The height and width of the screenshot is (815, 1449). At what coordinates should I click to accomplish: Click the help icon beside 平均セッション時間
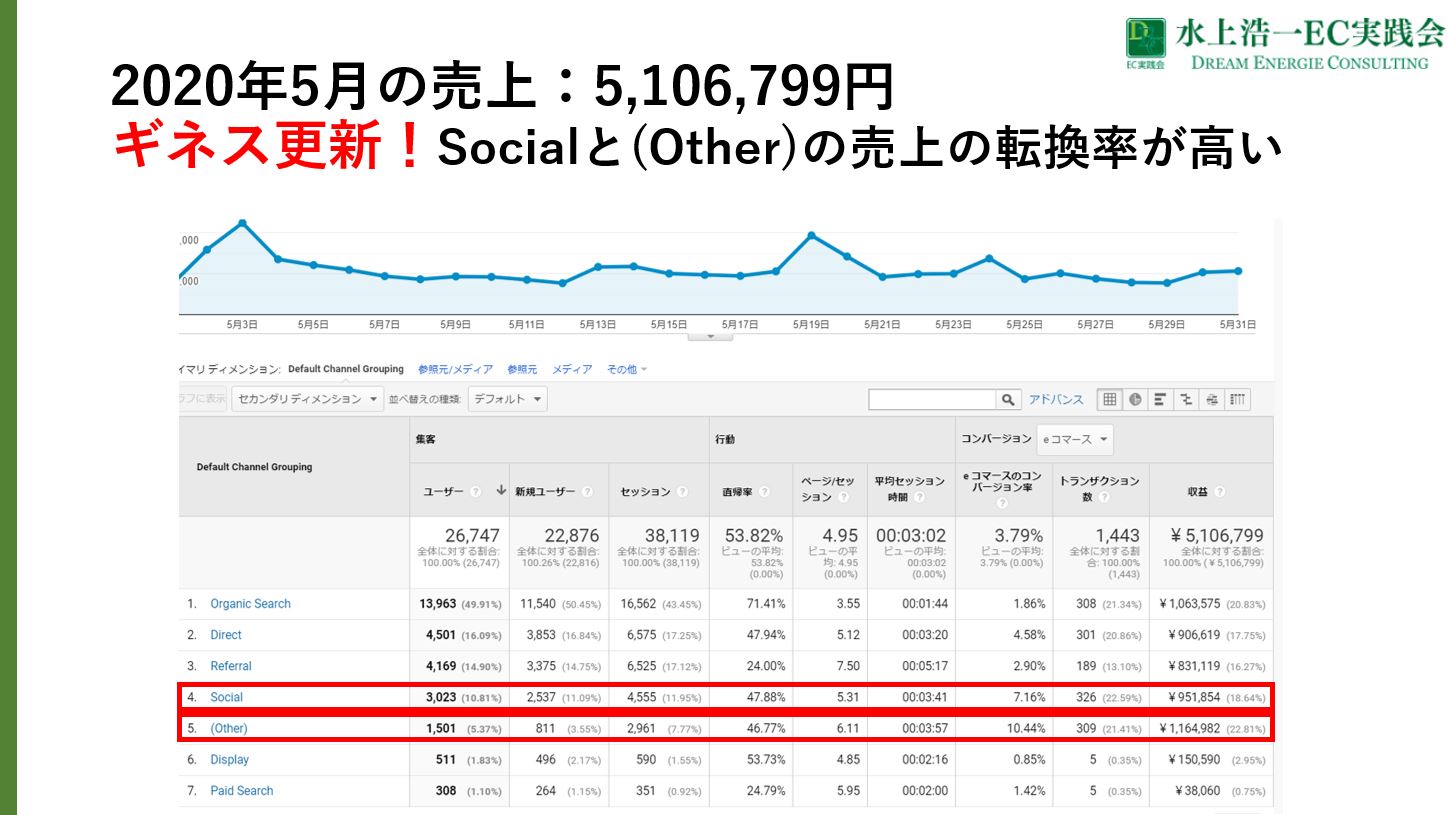(x=918, y=497)
